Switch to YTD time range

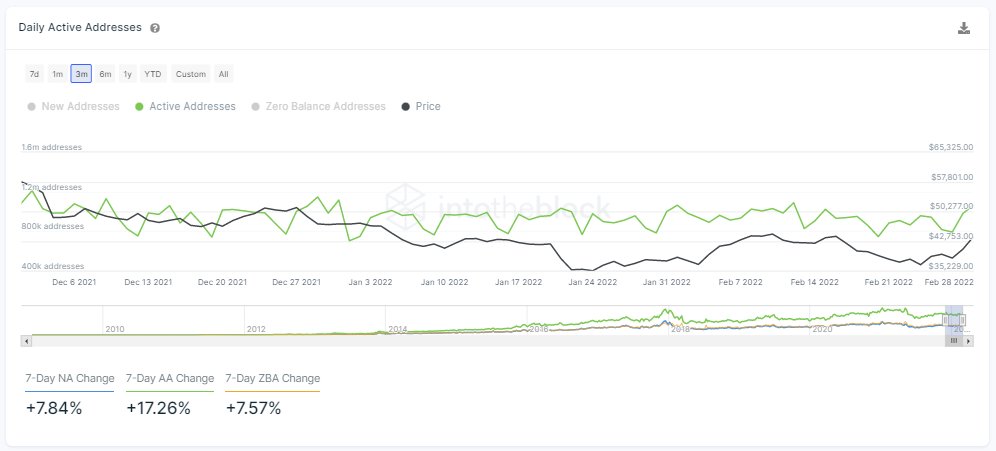tap(153, 74)
